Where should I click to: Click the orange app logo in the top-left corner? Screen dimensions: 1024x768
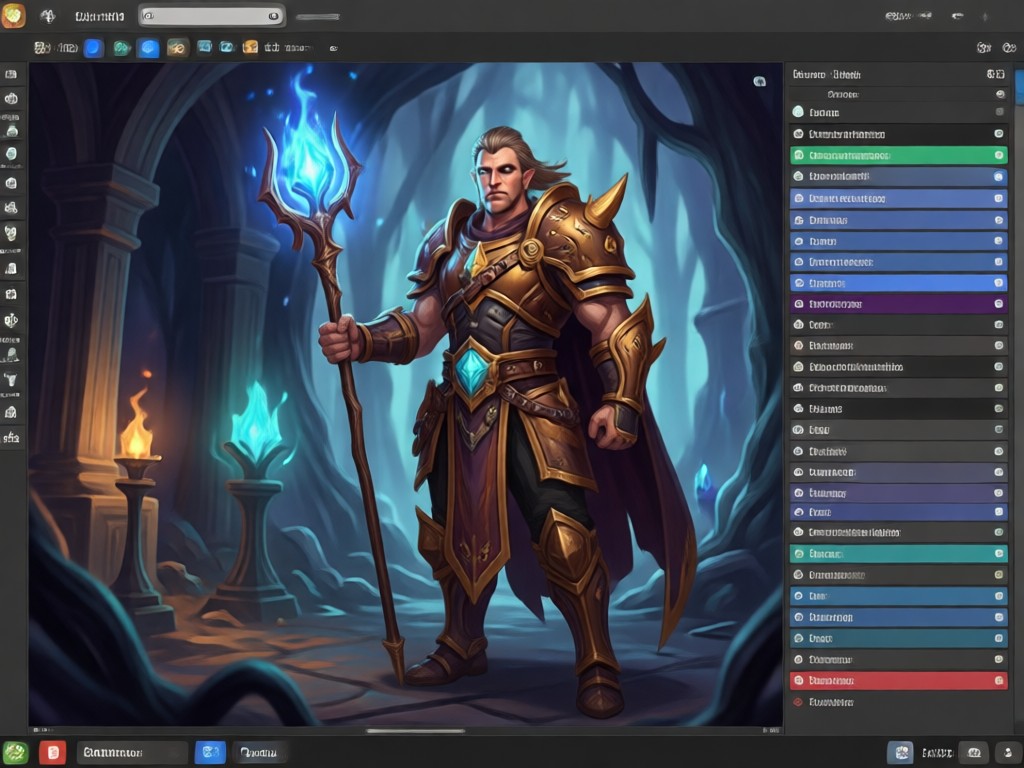(13, 16)
